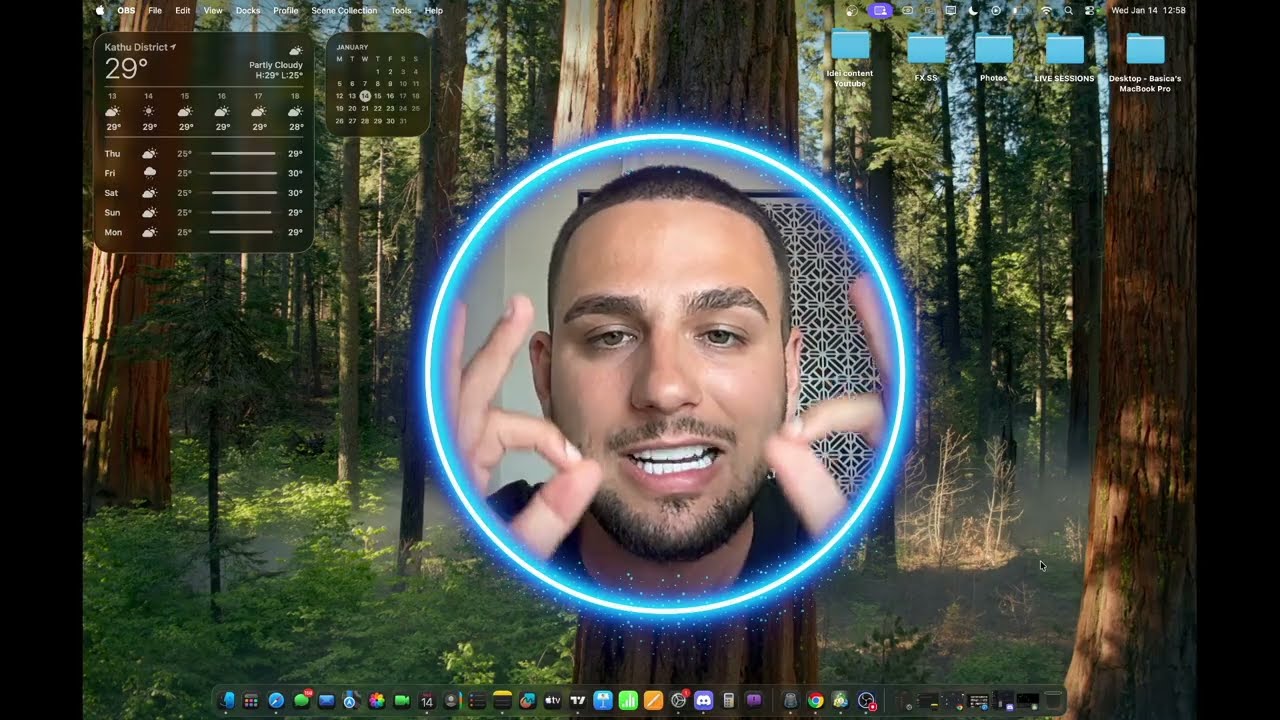
Task: Open the Docks menu
Action: coord(248,10)
